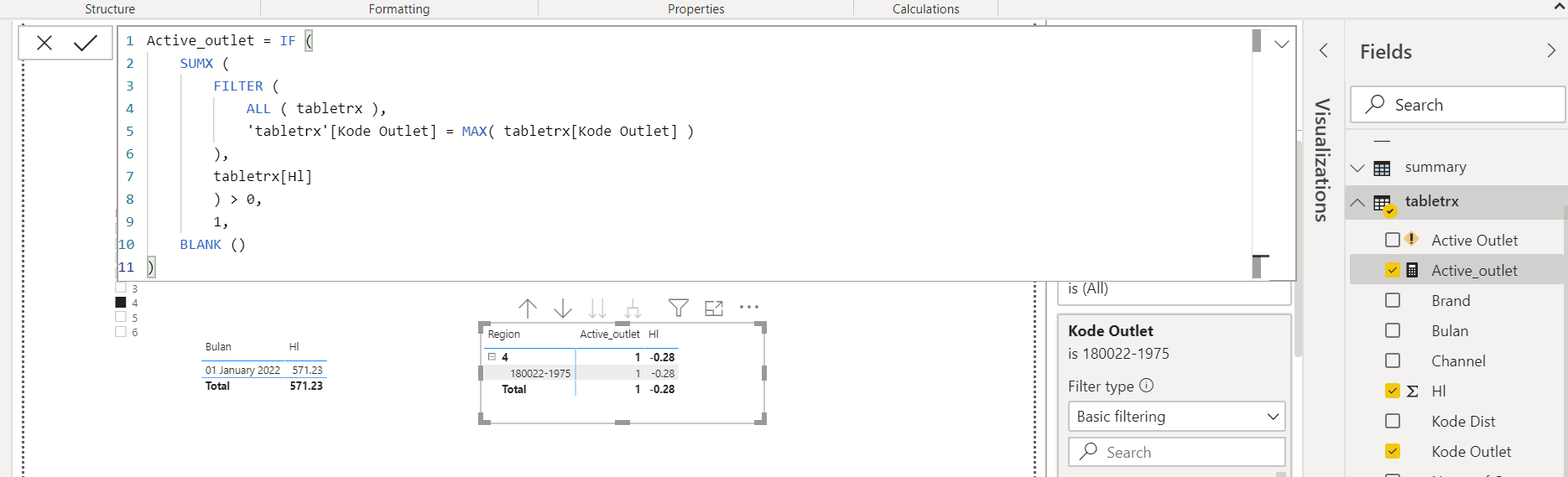Viewport: 1568px width, 477px height.
Task: Show Filter type info tooltip icon
Action: tap(1147, 386)
